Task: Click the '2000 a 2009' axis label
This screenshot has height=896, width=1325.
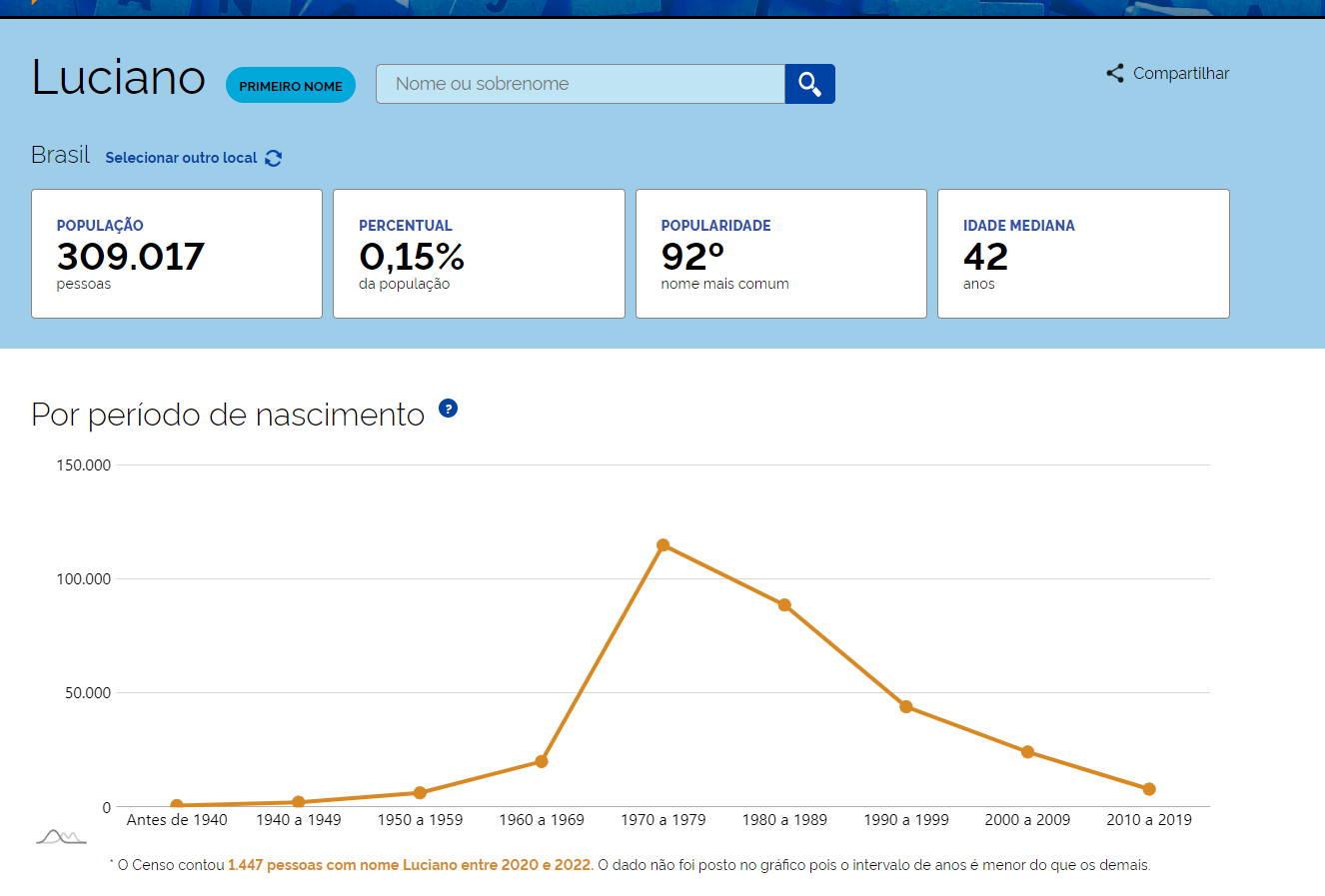Action: pos(1027,820)
